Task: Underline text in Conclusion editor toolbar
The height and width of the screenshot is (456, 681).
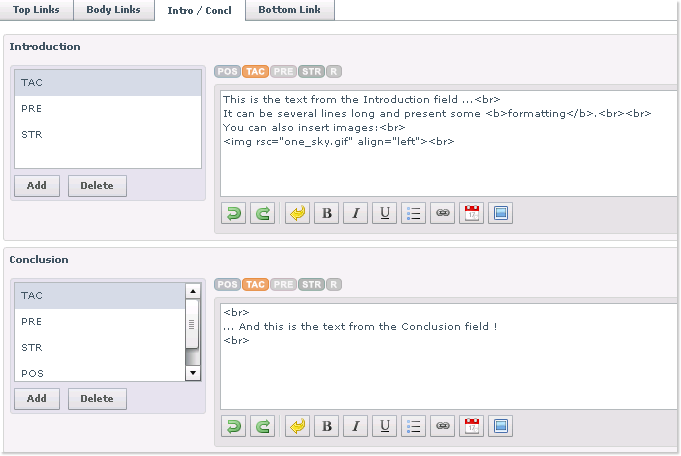Action: pos(384,426)
